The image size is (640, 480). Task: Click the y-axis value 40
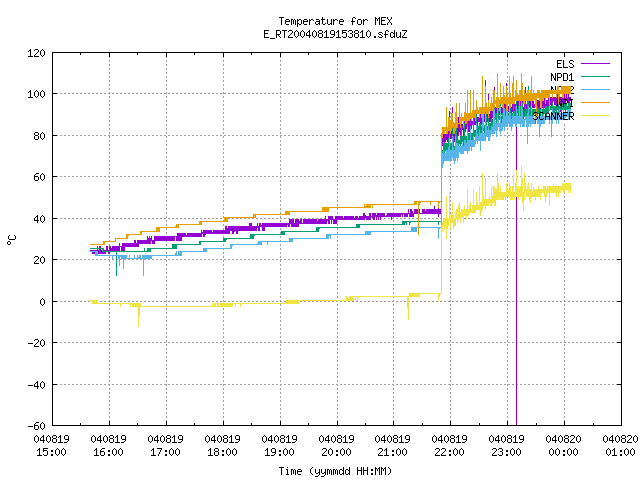tap(40, 219)
